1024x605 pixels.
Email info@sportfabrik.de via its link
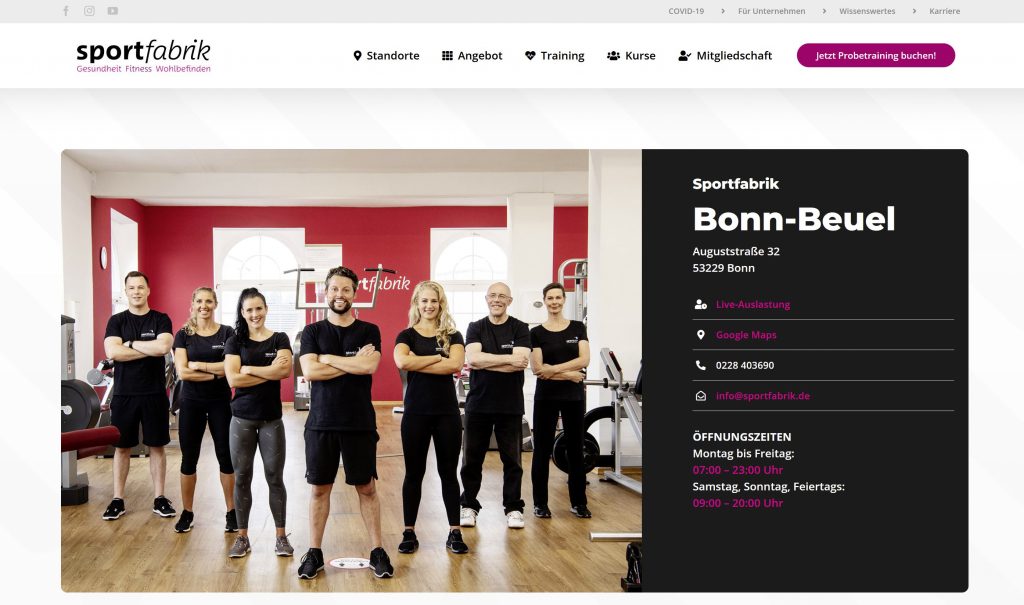pos(762,396)
